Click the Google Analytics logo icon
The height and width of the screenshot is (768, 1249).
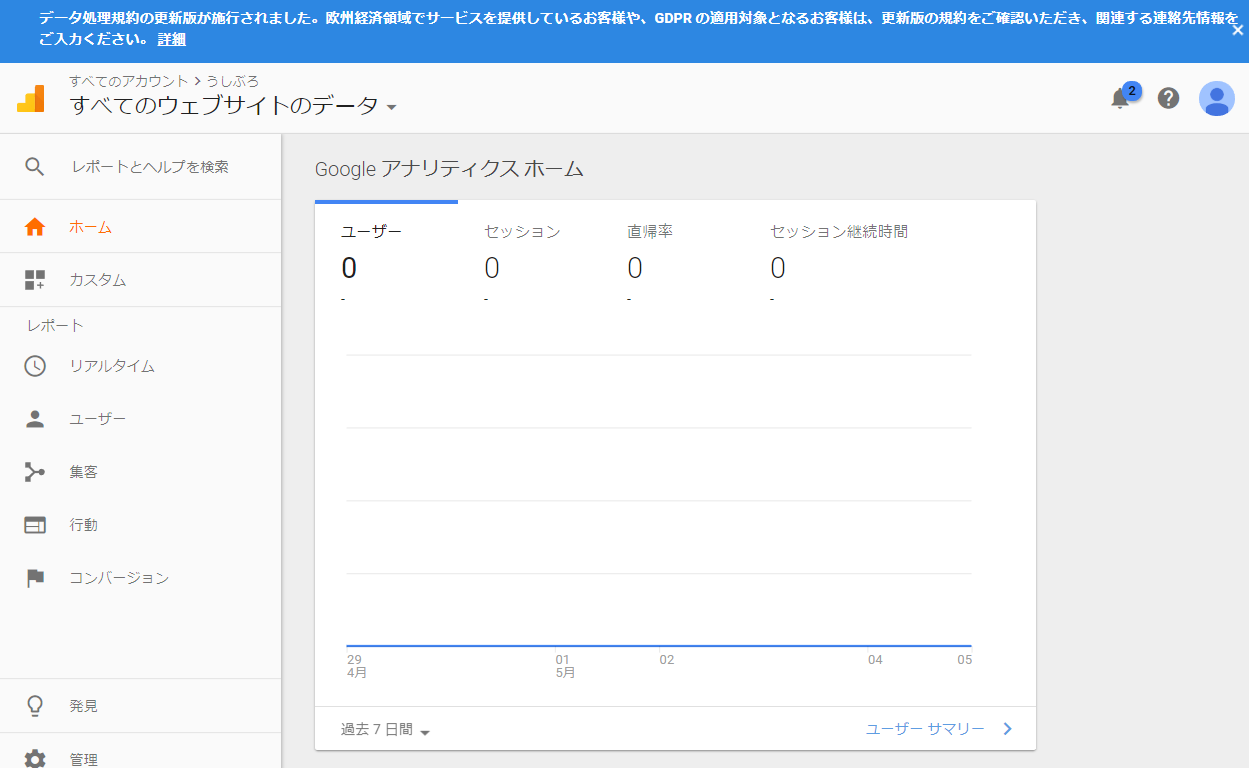(x=31, y=99)
